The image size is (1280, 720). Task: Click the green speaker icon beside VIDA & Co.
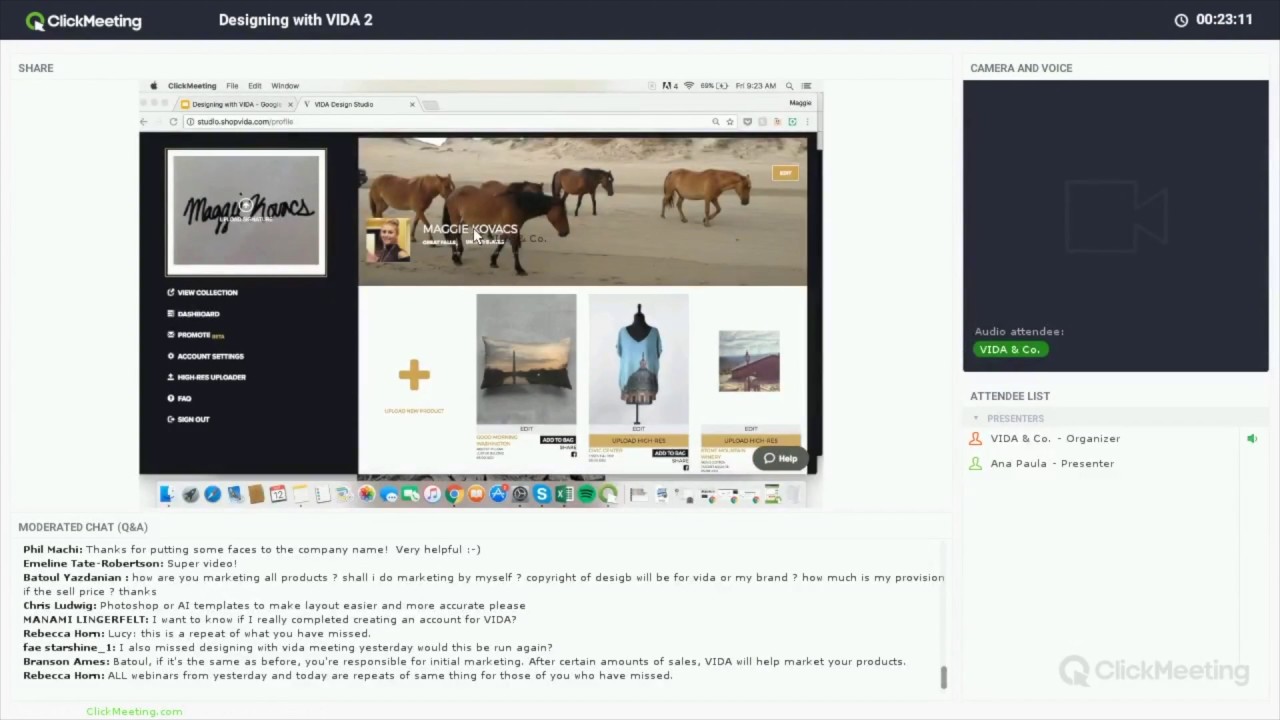[1251, 439]
